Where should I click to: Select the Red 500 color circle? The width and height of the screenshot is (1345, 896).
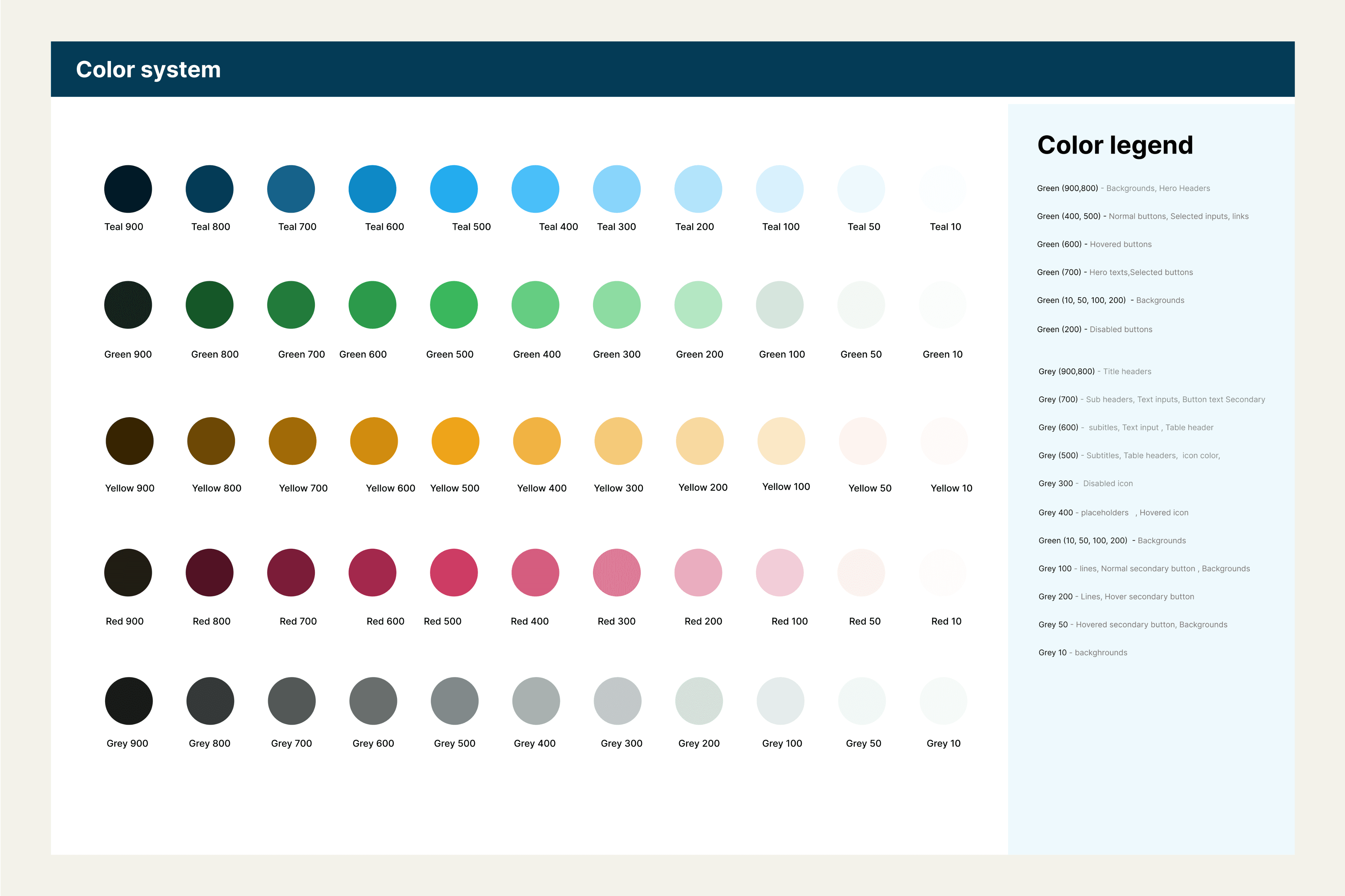(x=453, y=573)
